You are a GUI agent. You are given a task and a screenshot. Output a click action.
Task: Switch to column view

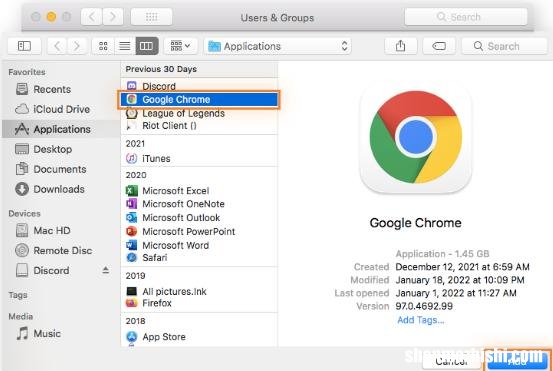coord(147,46)
